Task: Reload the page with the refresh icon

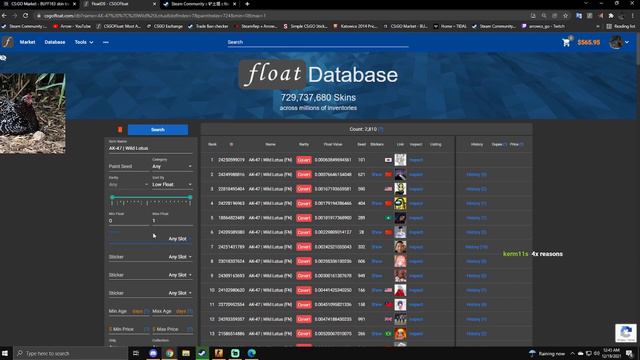Action: [25, 16]
